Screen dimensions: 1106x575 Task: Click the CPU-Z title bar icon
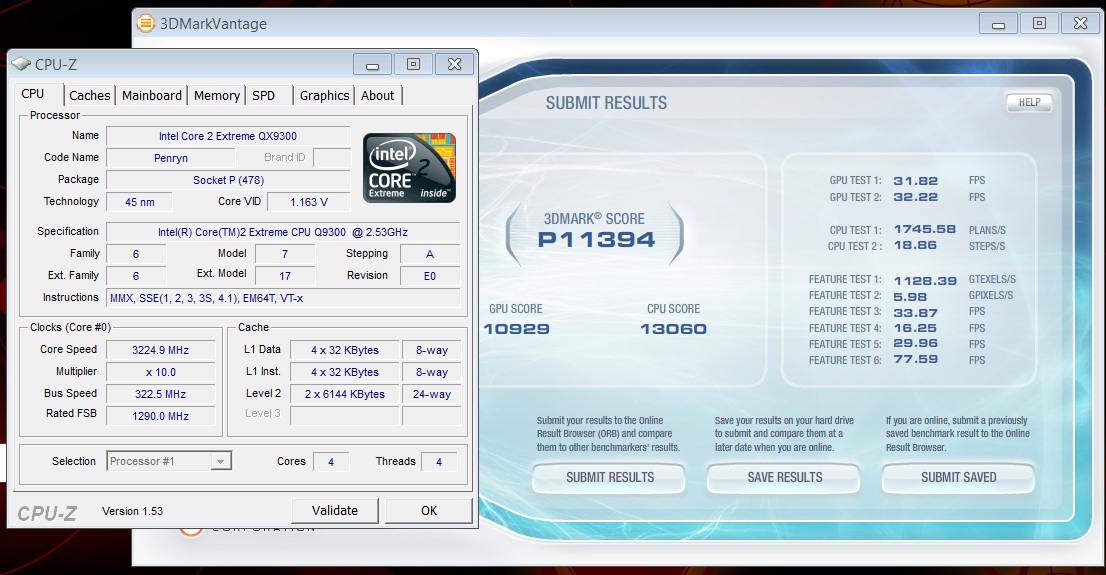[21, 65]
